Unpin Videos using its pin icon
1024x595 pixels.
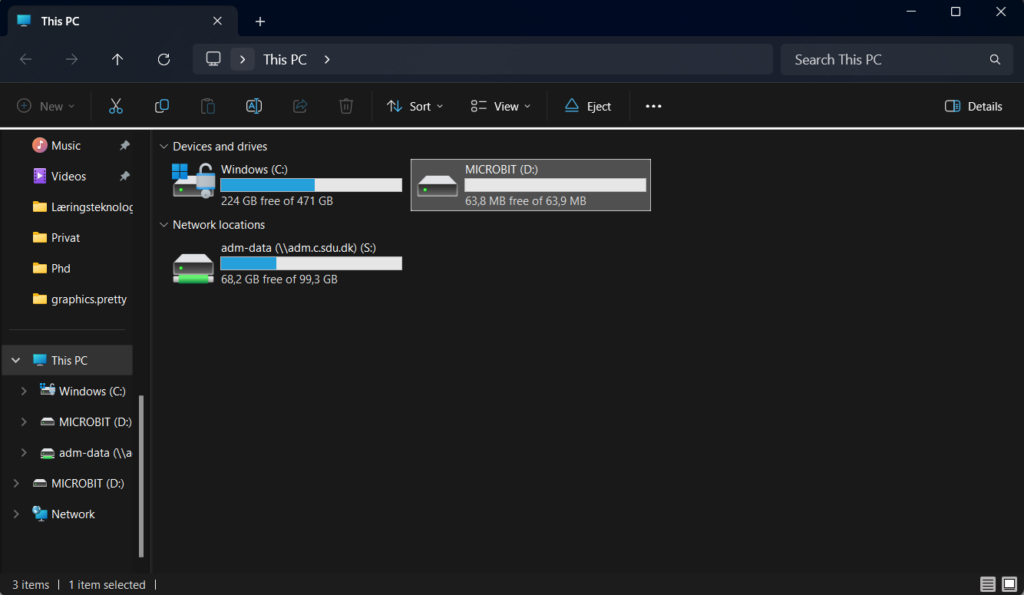point(124,176)
